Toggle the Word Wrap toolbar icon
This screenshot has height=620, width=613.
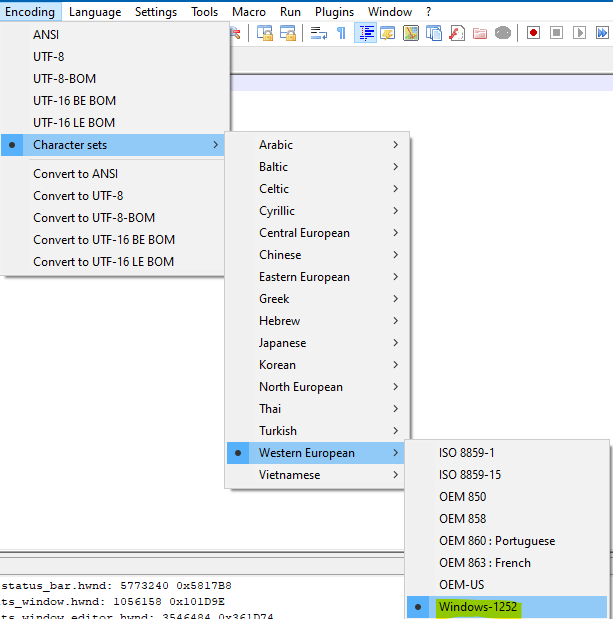coord(319,33)
